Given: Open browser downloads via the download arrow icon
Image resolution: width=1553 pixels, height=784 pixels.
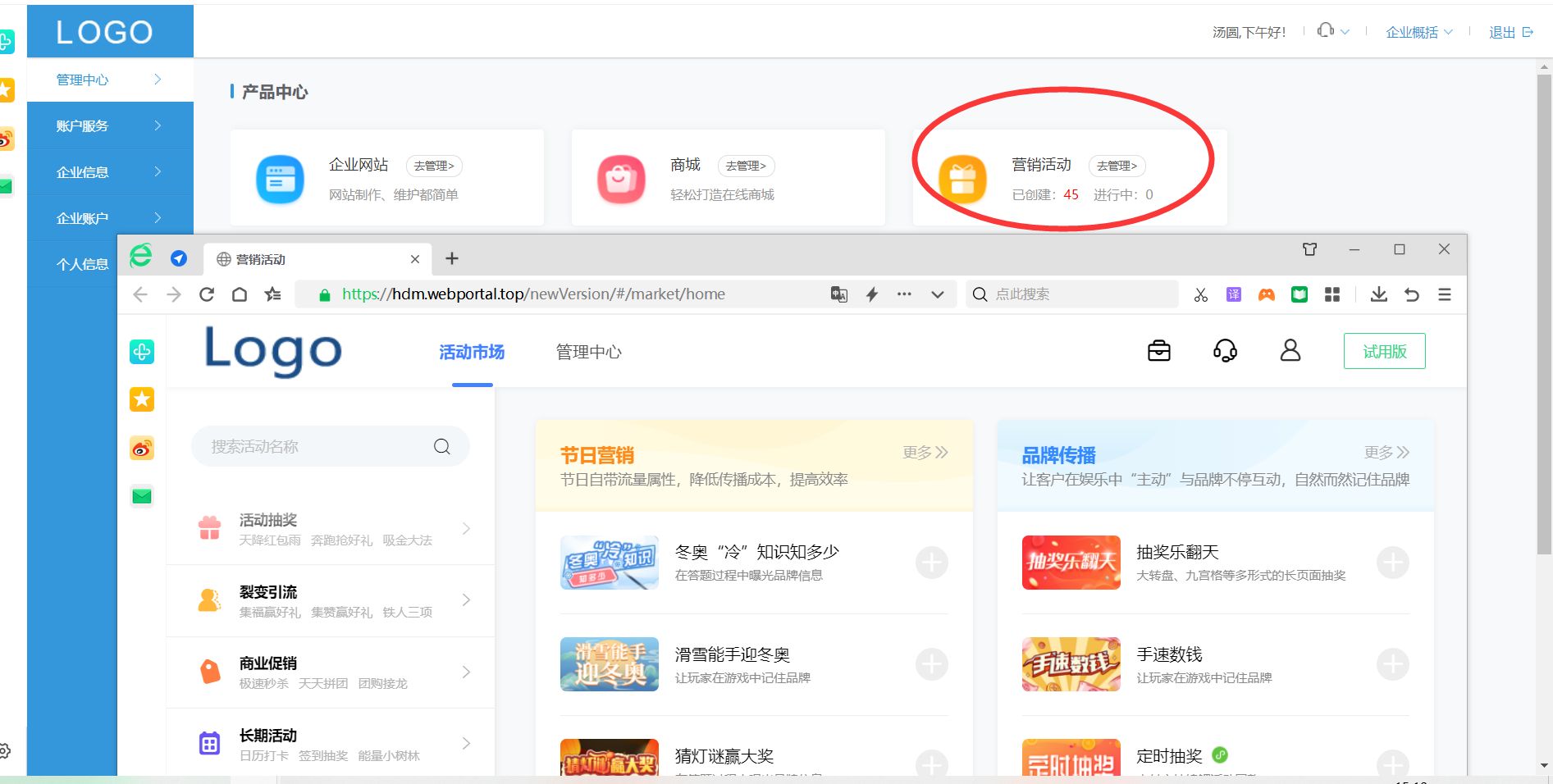Looking at the screenshot, I should coord(1378,294).
